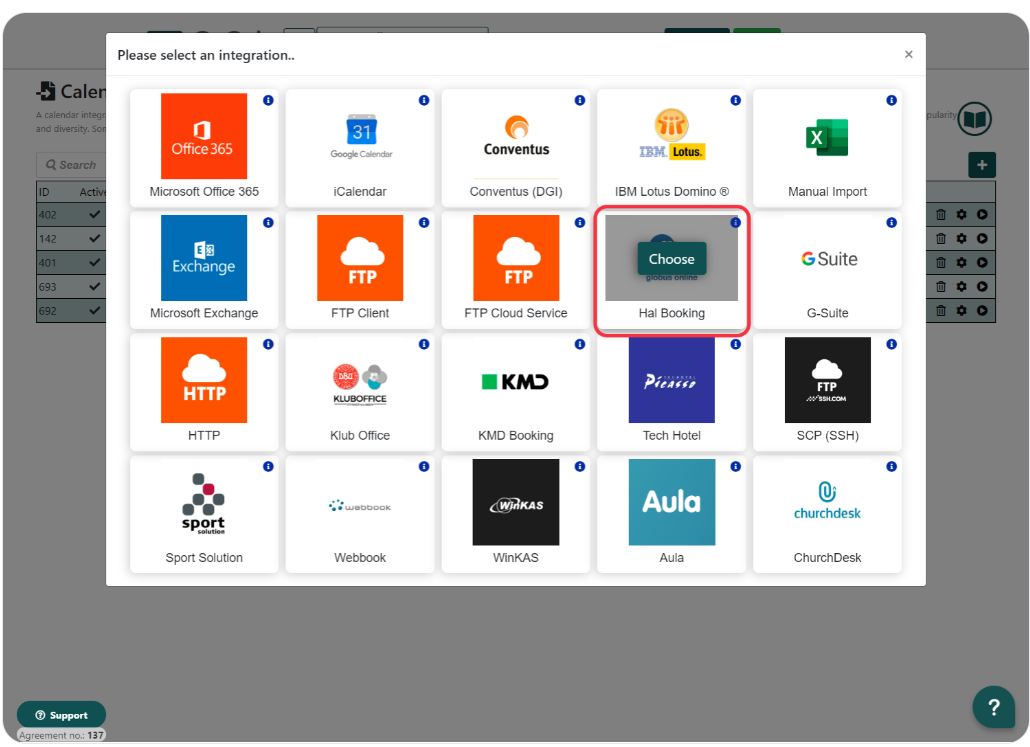Open settings gear for last table row

(x=962, y=310)
